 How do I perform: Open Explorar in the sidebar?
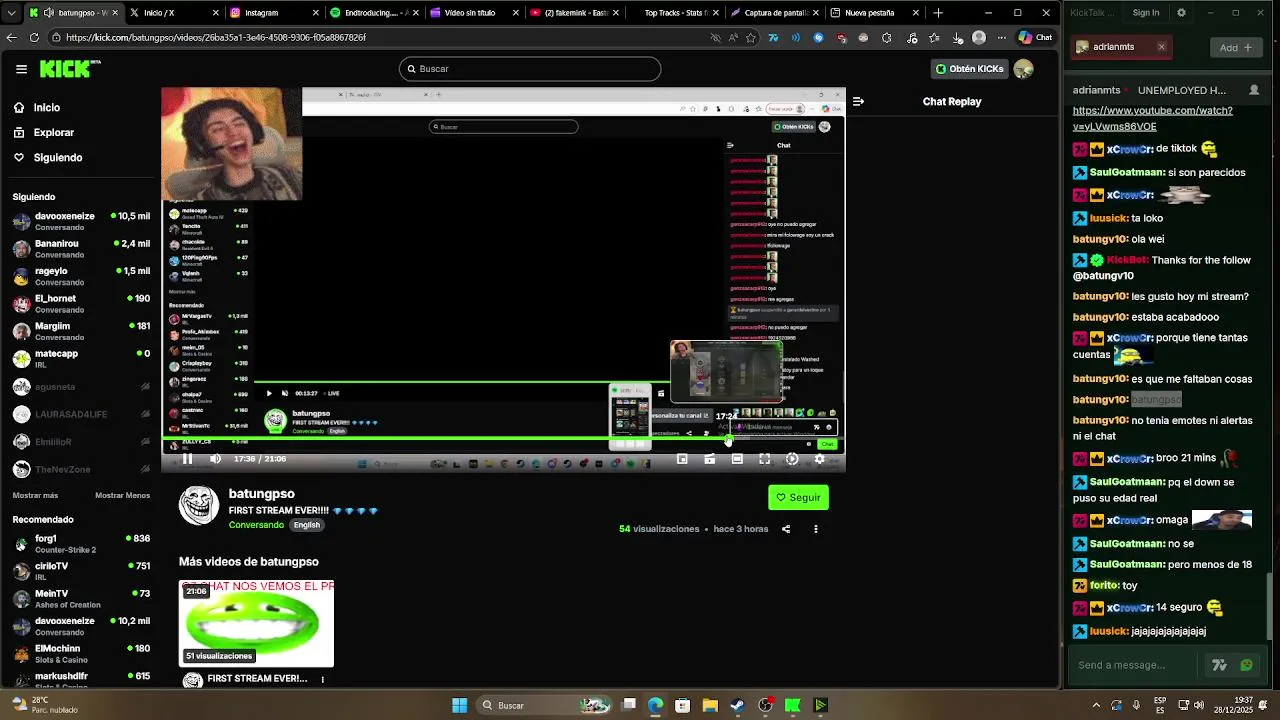(x=43, y=132)
